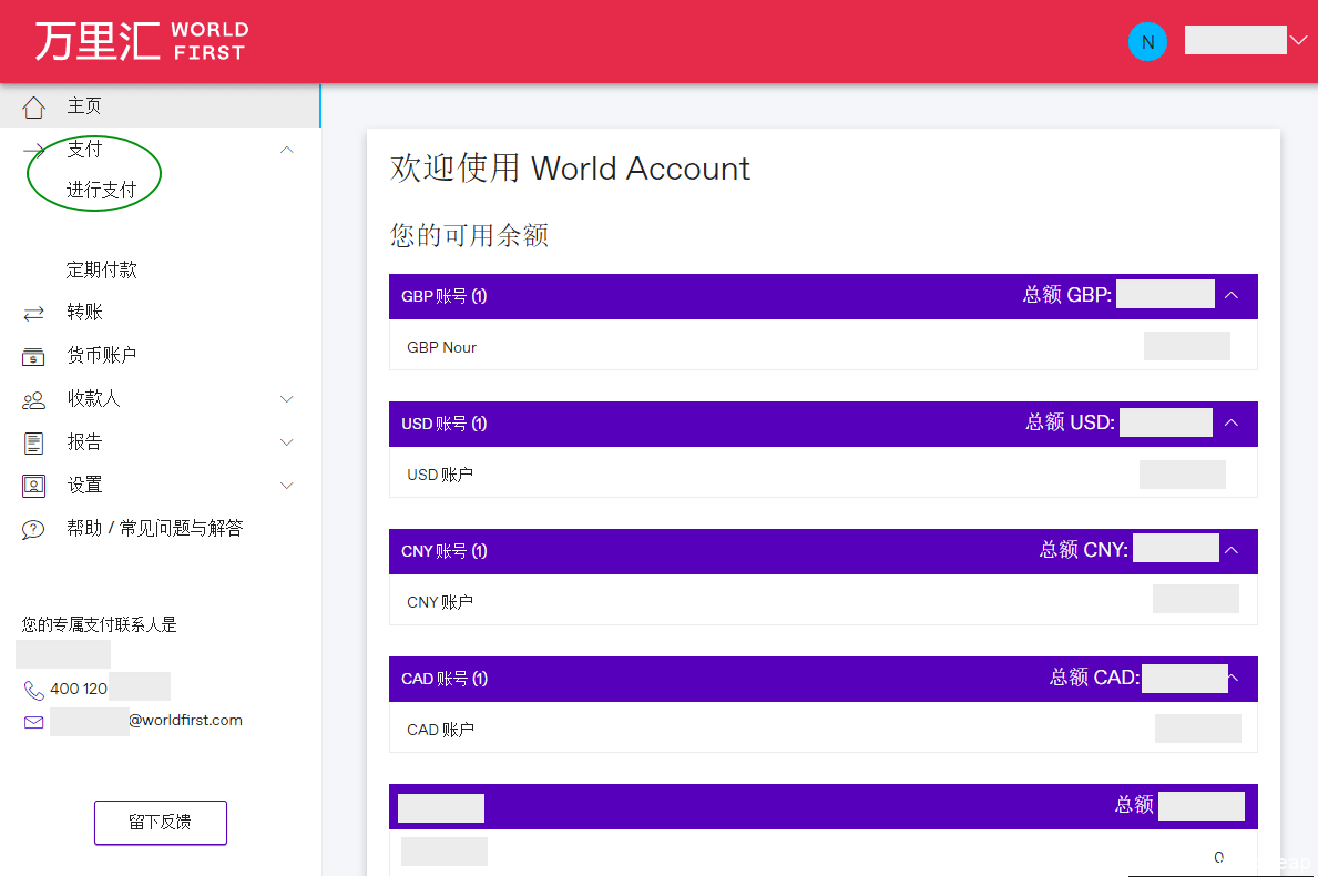The width and height of the screenshot is (1319, 877).
Task: Open the account dropdown arrow in header
Action: click(x=1298, y=41)
